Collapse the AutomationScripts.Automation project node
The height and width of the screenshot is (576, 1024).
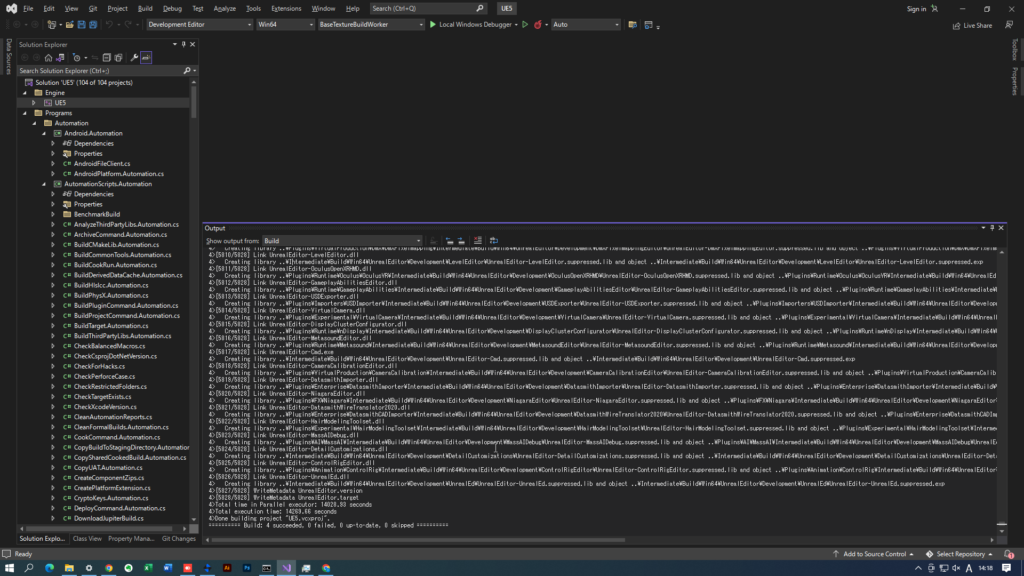tap(44, 184)
